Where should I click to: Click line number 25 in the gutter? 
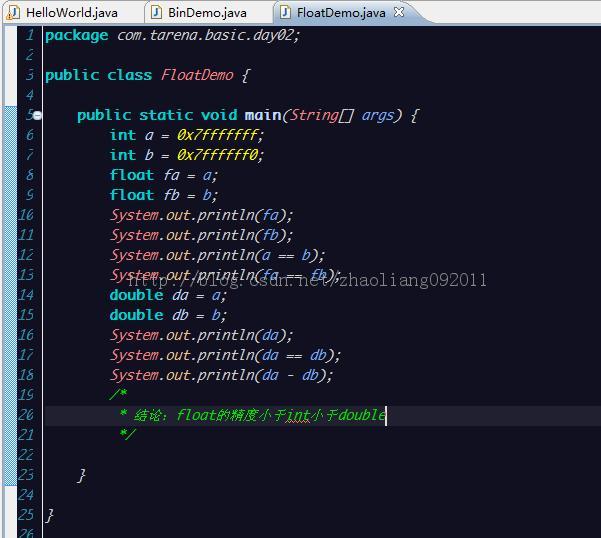[26, 515]
